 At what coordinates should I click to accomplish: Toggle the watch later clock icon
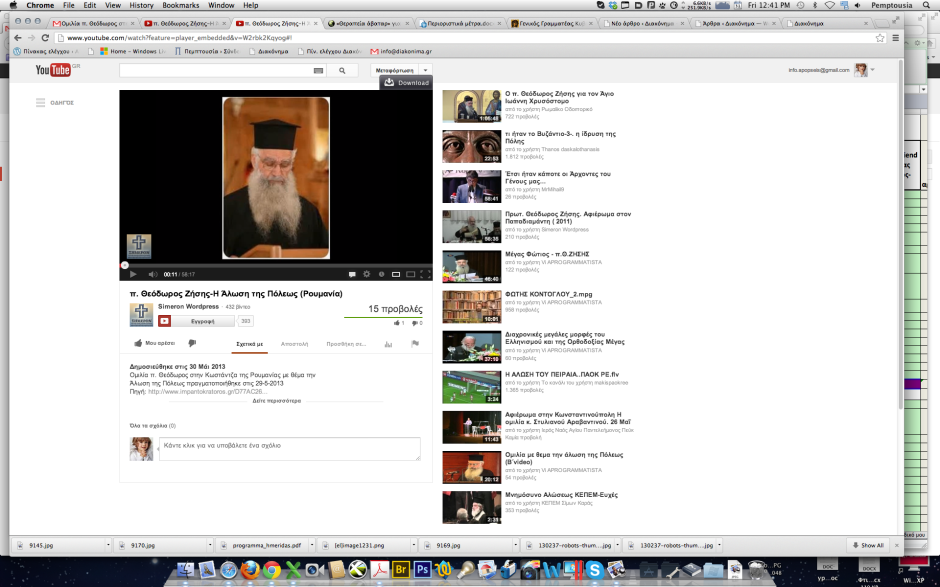[381, 274]
